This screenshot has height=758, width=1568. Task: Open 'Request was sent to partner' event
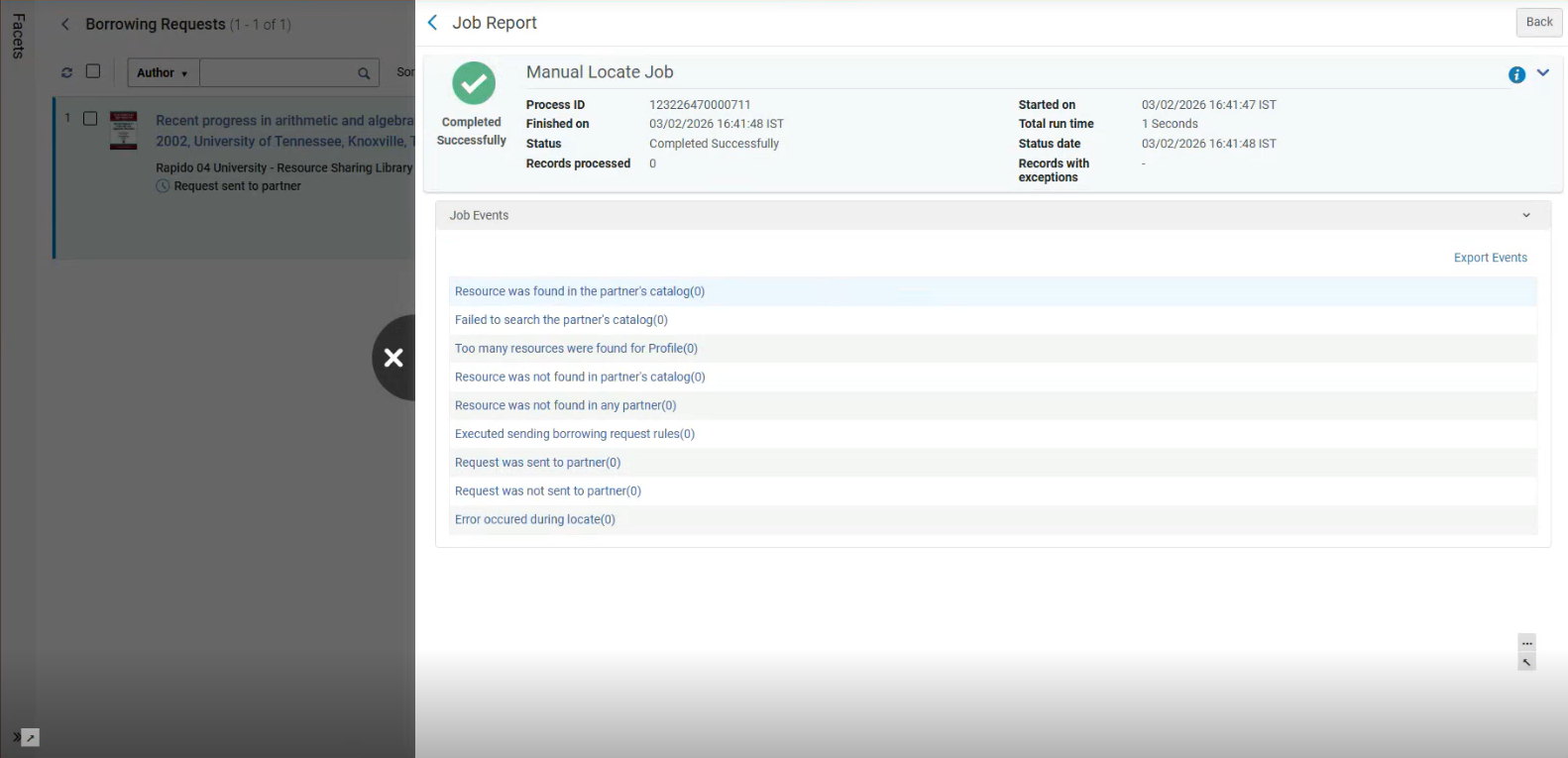(x=537, y=463)
